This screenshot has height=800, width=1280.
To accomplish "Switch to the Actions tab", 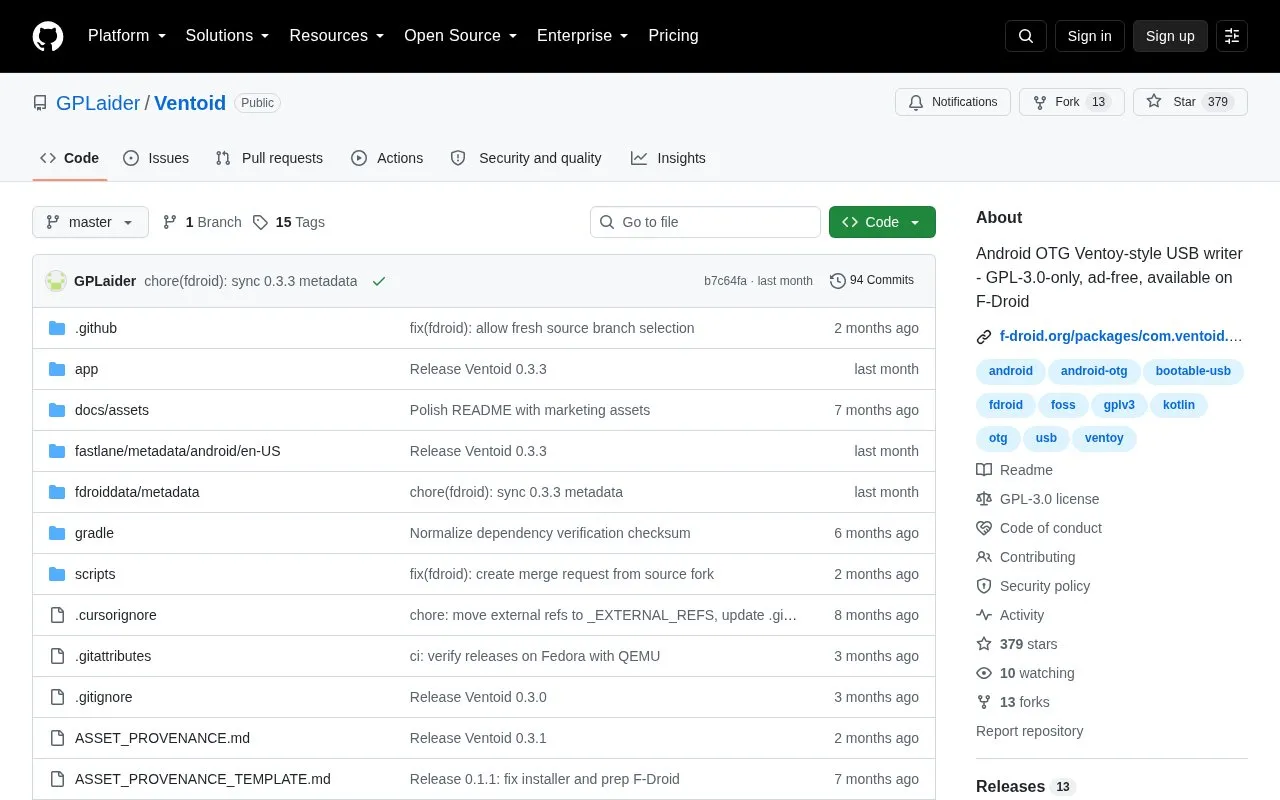I will click(387, 158).
